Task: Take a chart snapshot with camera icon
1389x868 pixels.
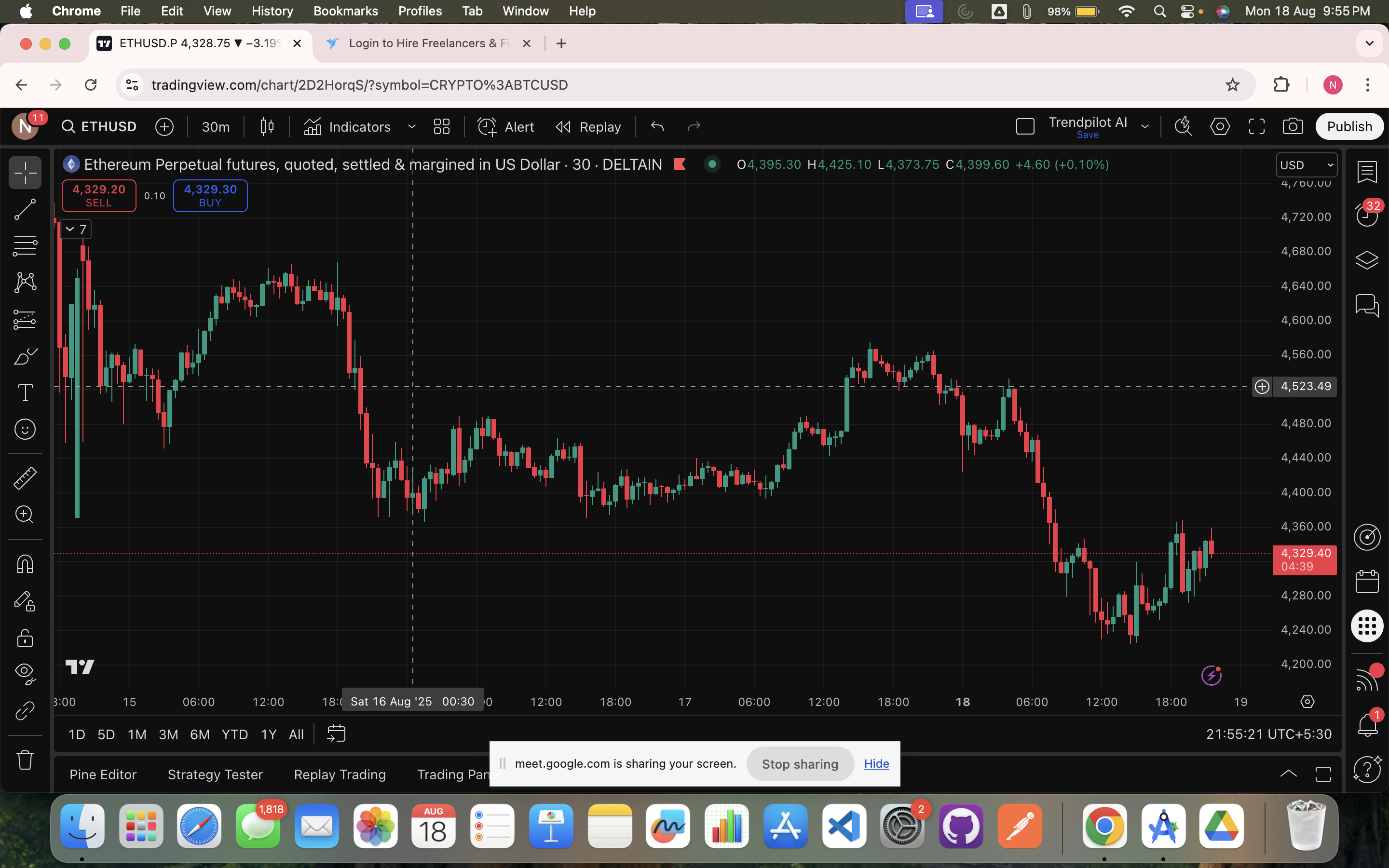Action: (x=1293, y=127)
